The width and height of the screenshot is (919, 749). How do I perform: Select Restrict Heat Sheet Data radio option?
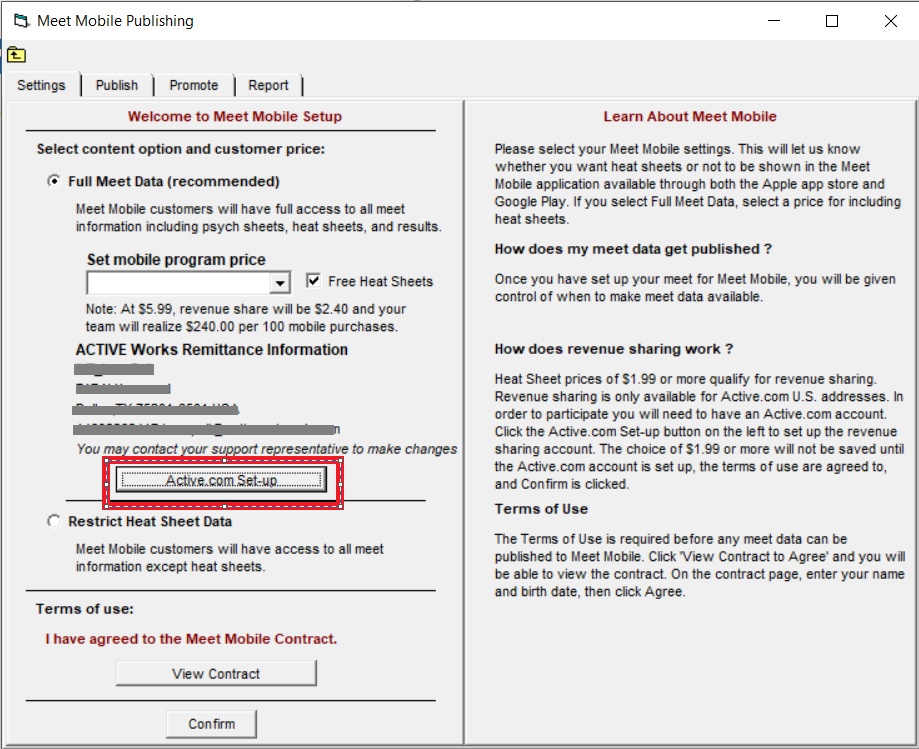54,521
